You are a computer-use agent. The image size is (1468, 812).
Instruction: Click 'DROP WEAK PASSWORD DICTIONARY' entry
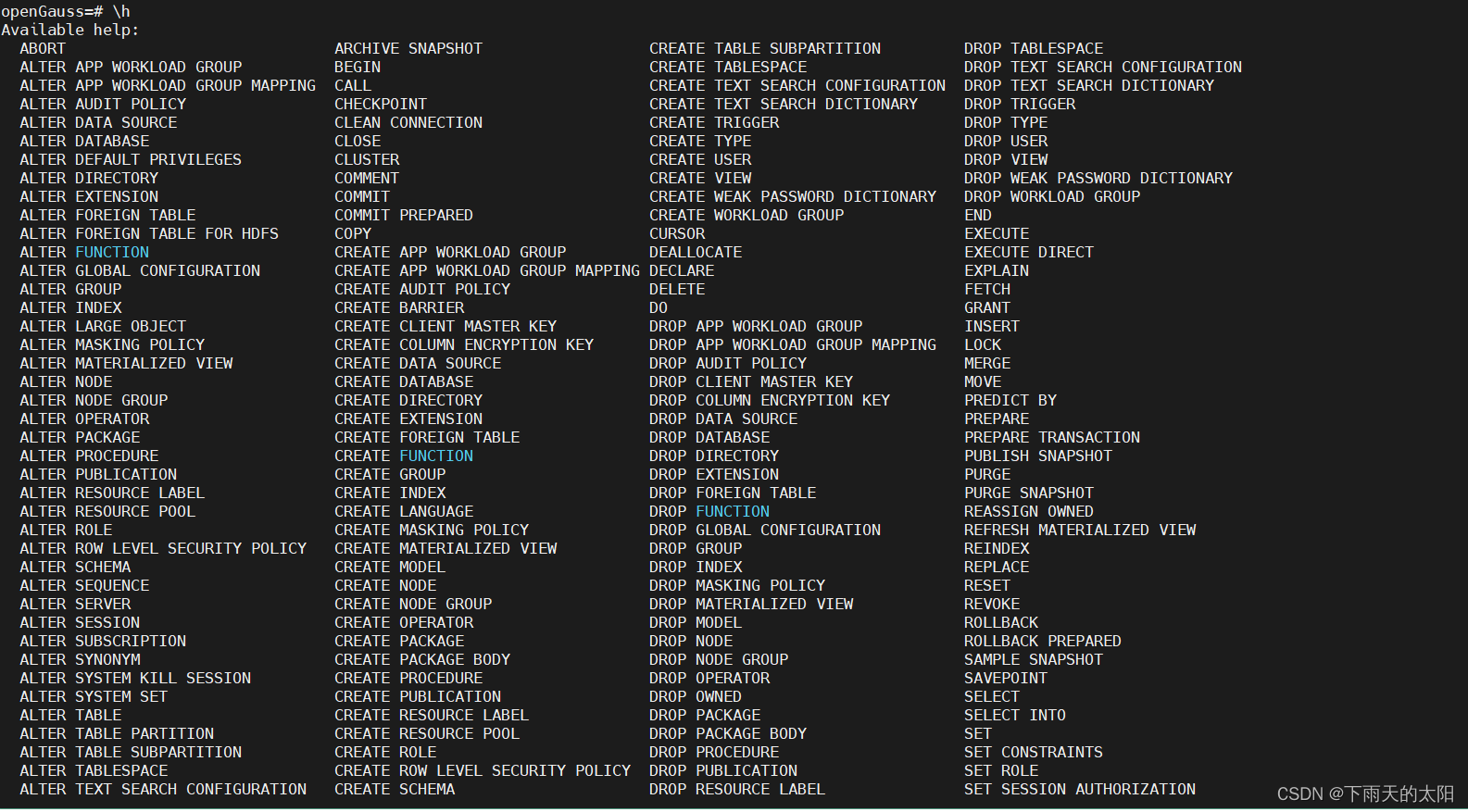[1098, 178]
